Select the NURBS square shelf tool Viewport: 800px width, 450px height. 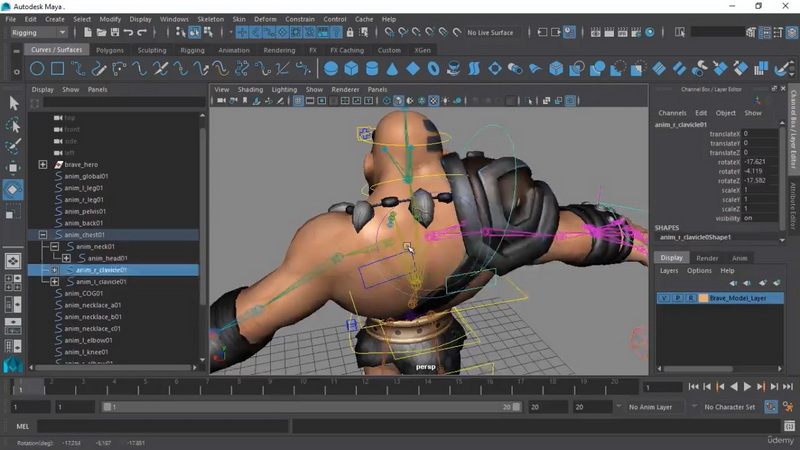pyautogui.click(x=57, y=68)
